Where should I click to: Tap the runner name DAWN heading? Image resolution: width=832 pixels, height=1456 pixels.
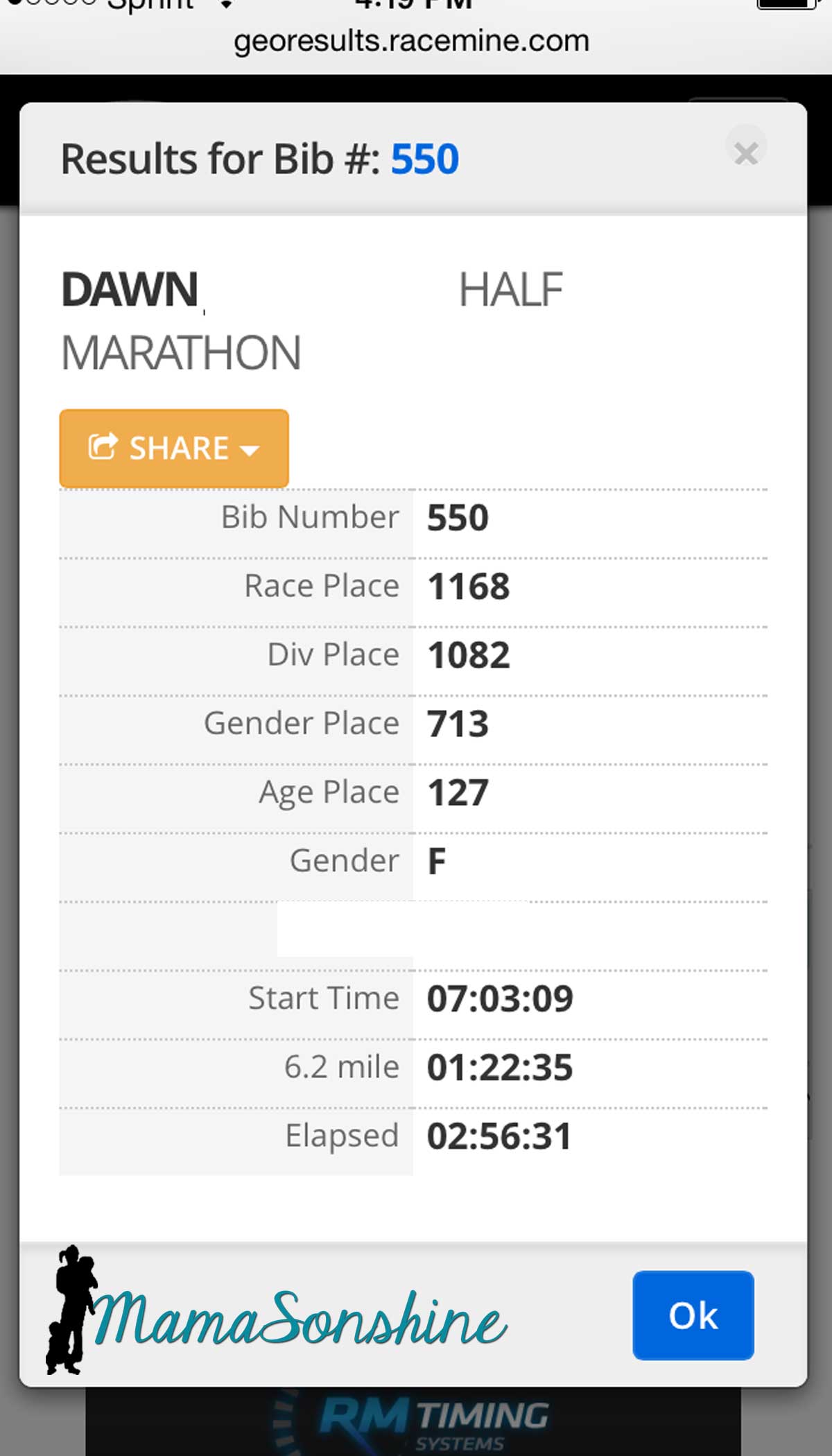(130, 289)
